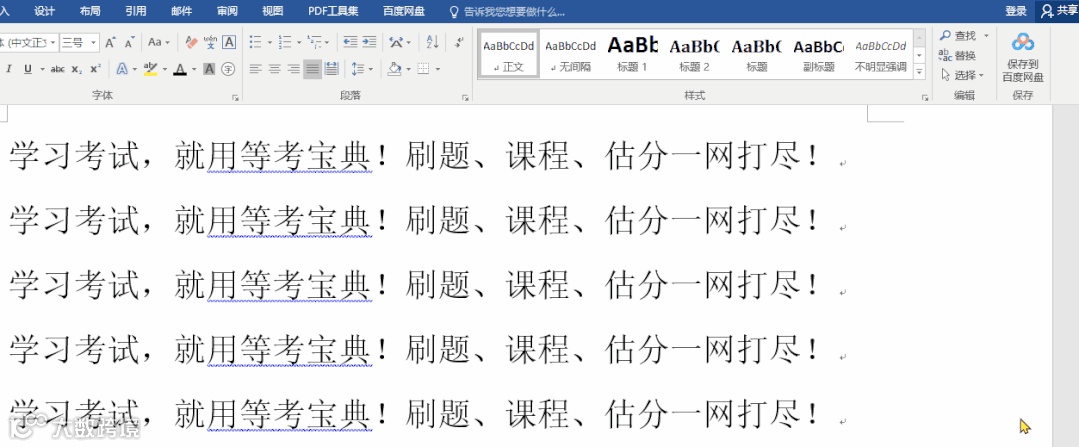Viewport: 1079px width, 447px height.
Task: Click the Shrink Font (smaller A) icon
Action: (129, 43)
